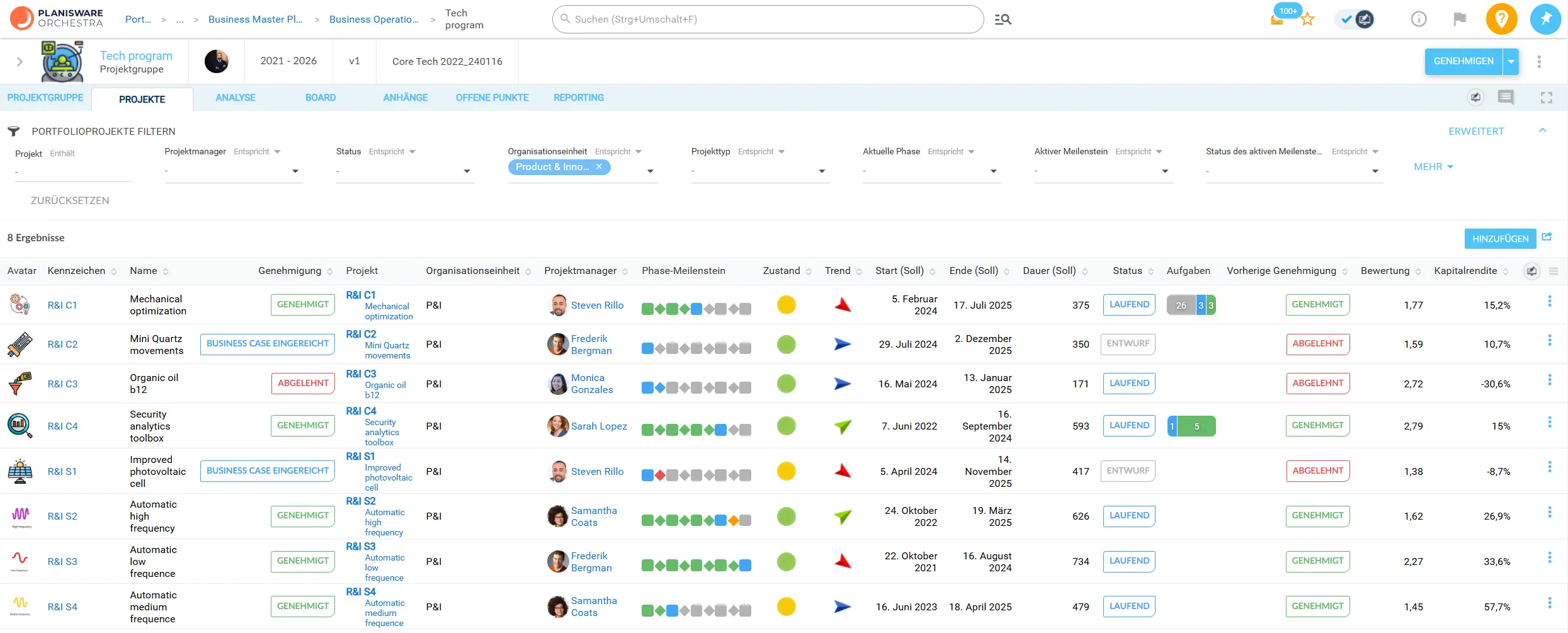Open the MEHR filters dropdown

1433,167
